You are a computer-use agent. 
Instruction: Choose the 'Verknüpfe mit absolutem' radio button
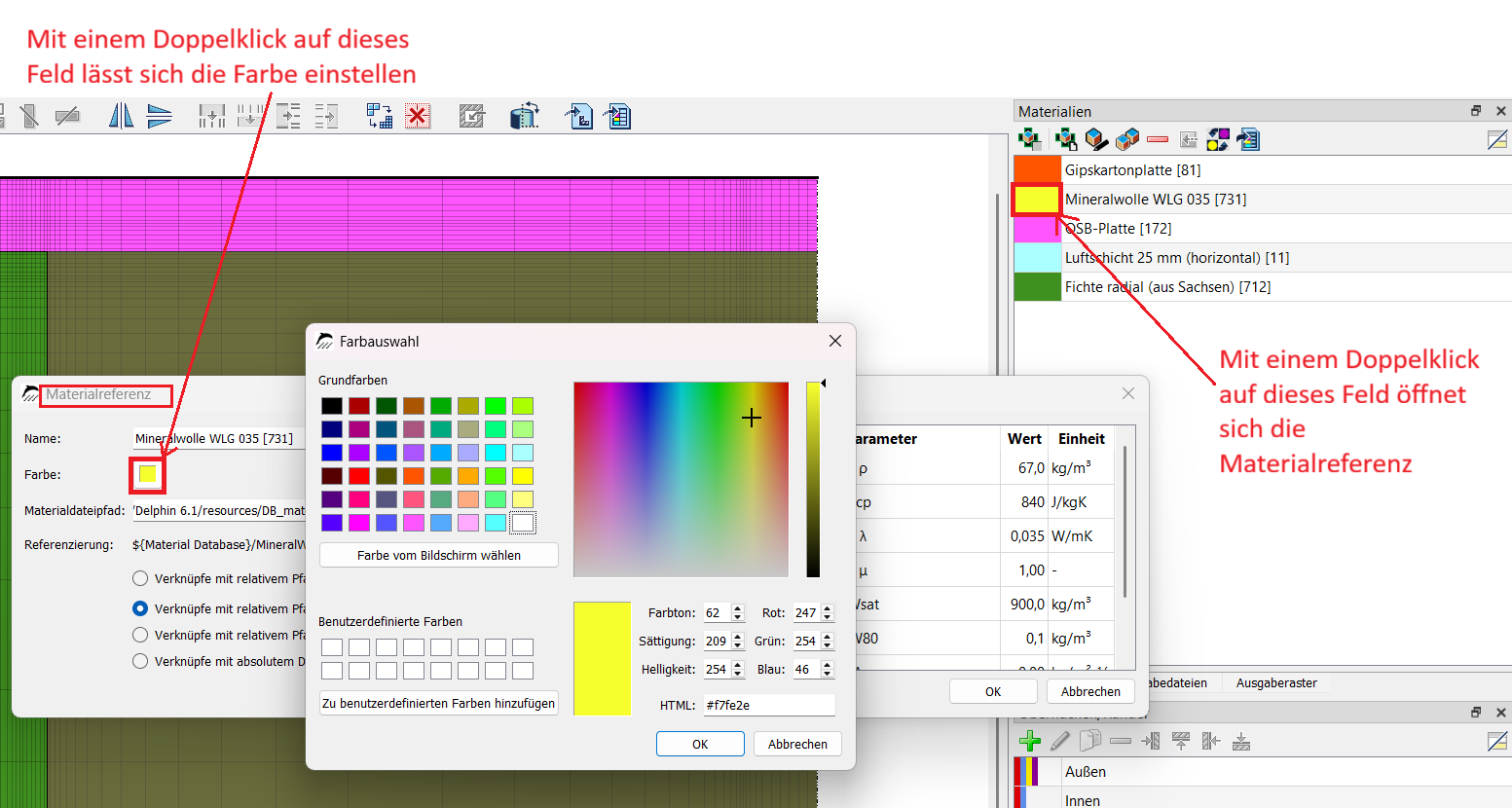140,661
